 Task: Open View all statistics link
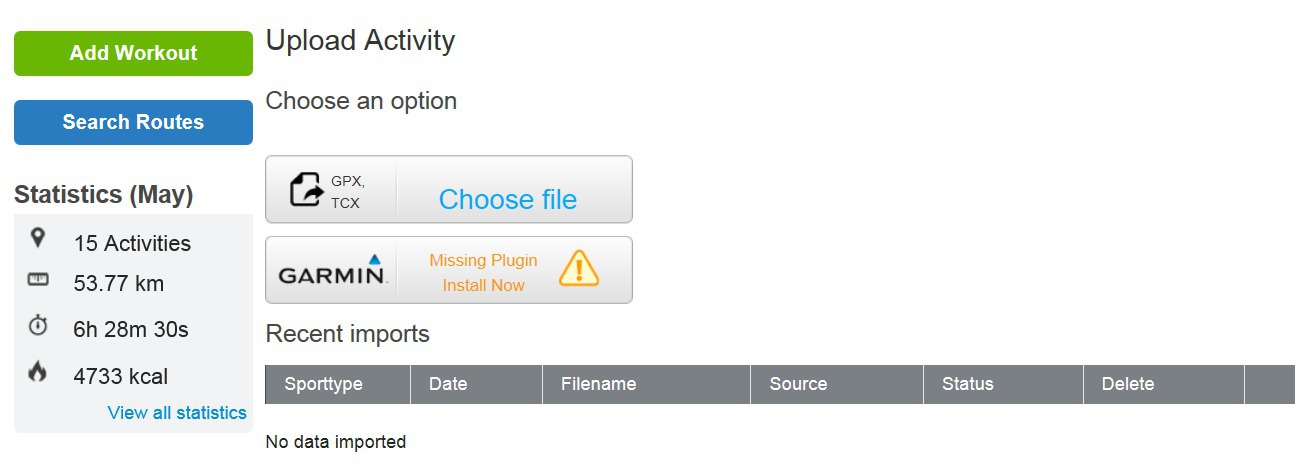(177, 413)
